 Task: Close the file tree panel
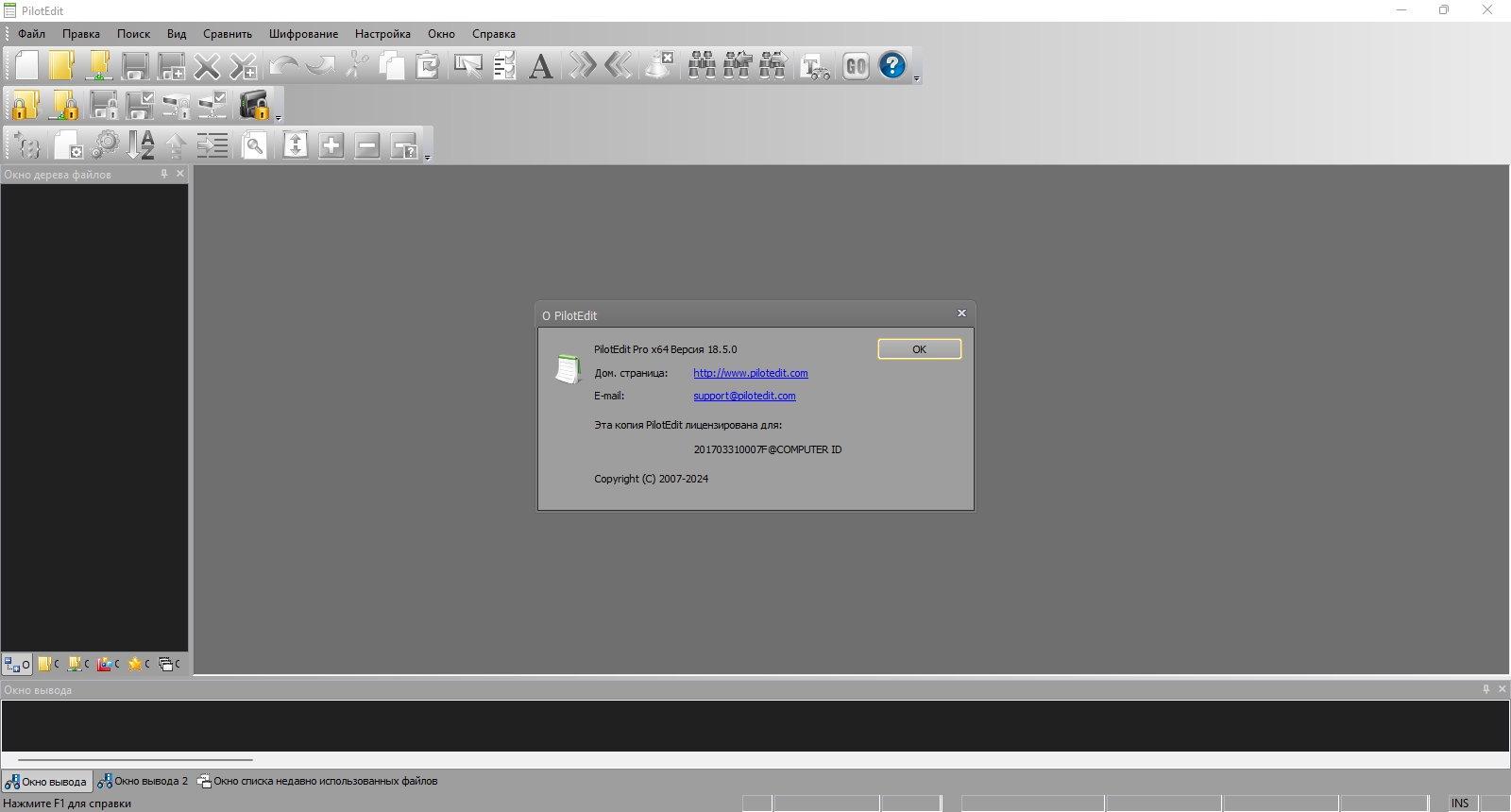click(180, 174)
